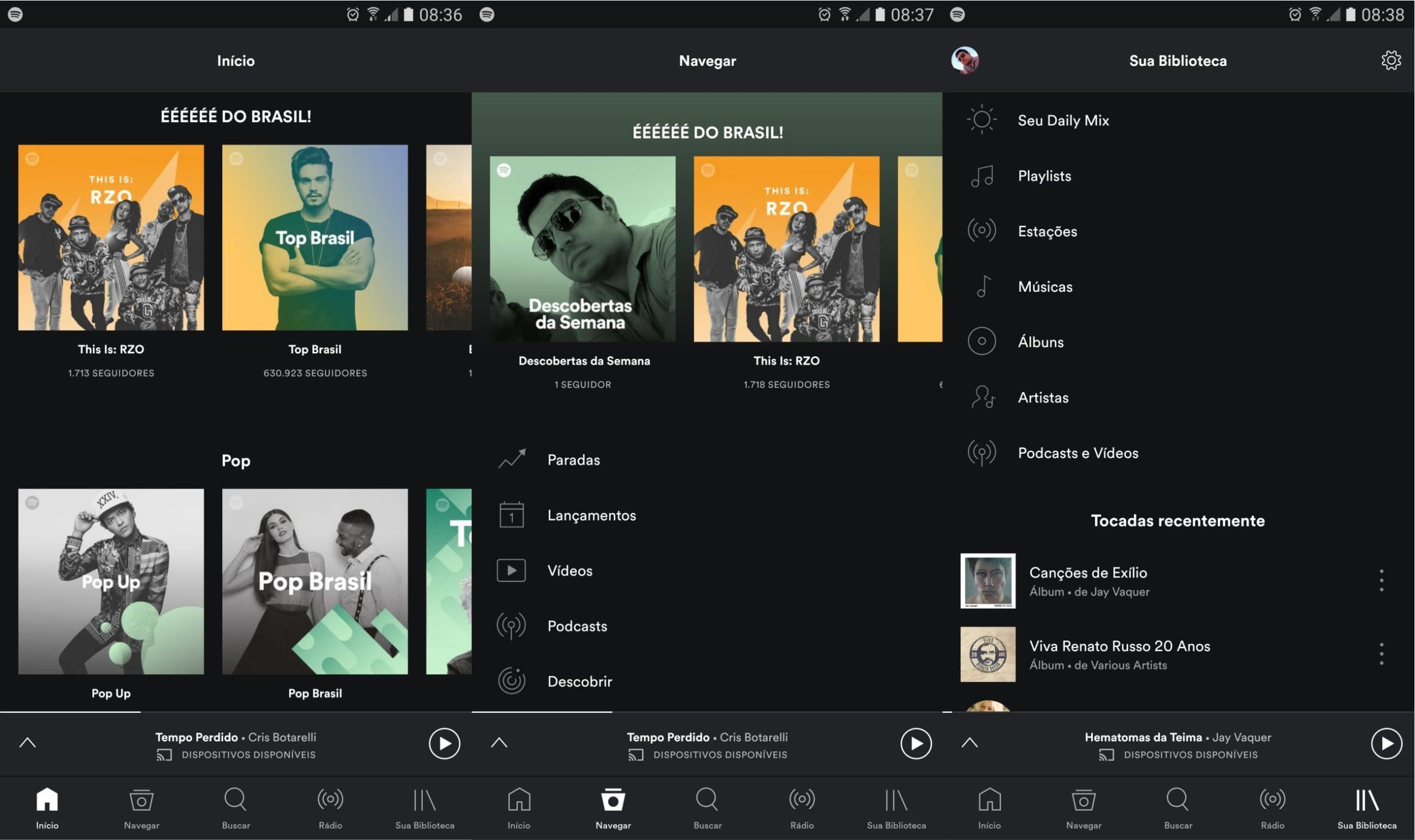Select the Rádio icon in the bottom bar
The width and height of the screenshot is (1415, 840).
pyautogui.click(x=330, y=800)
